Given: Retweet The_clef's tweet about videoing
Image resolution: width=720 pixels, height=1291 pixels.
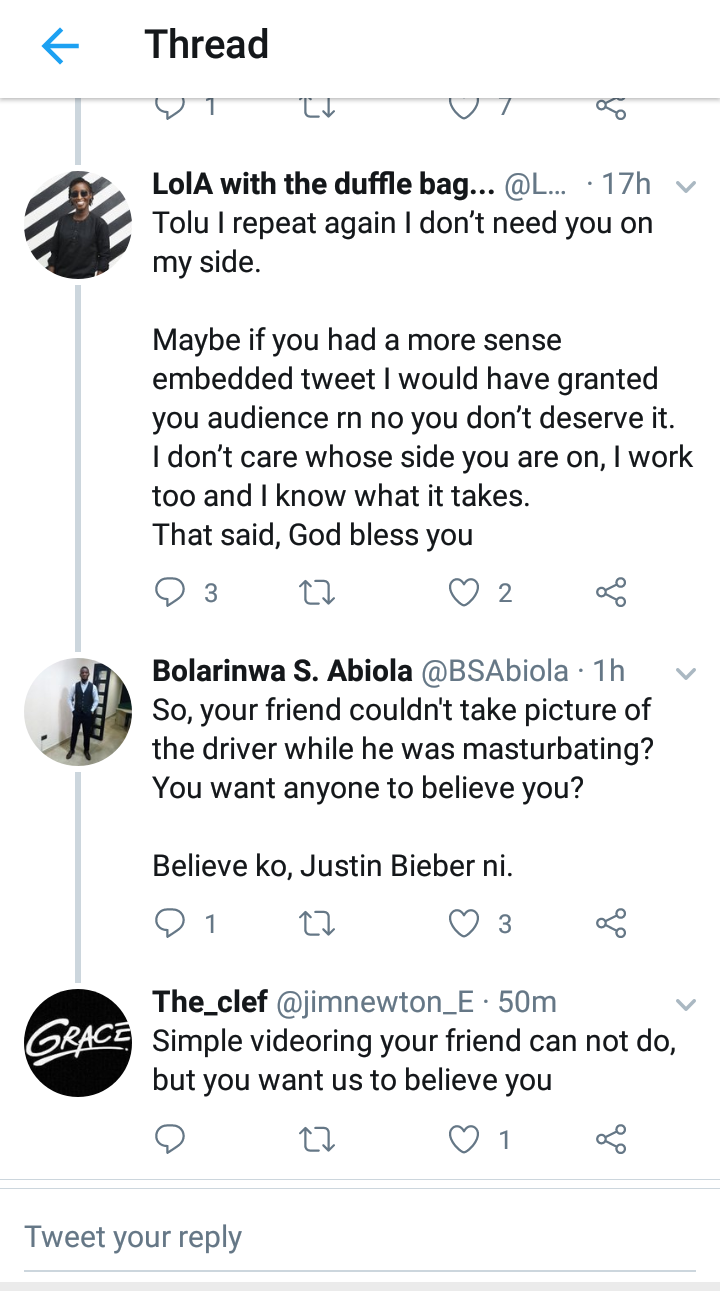Looking at the screenshot, I should pos(318,1139).
